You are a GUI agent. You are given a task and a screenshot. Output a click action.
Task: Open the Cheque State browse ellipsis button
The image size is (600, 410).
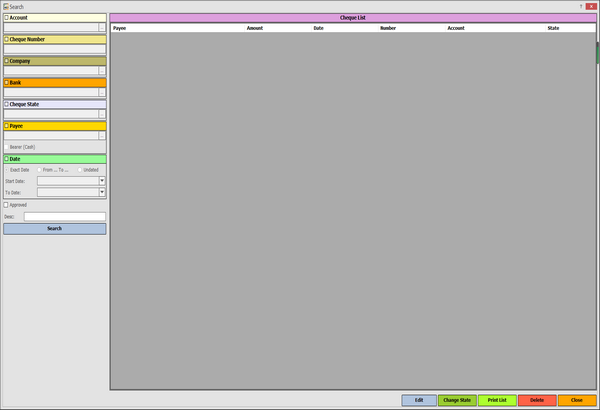102,114
